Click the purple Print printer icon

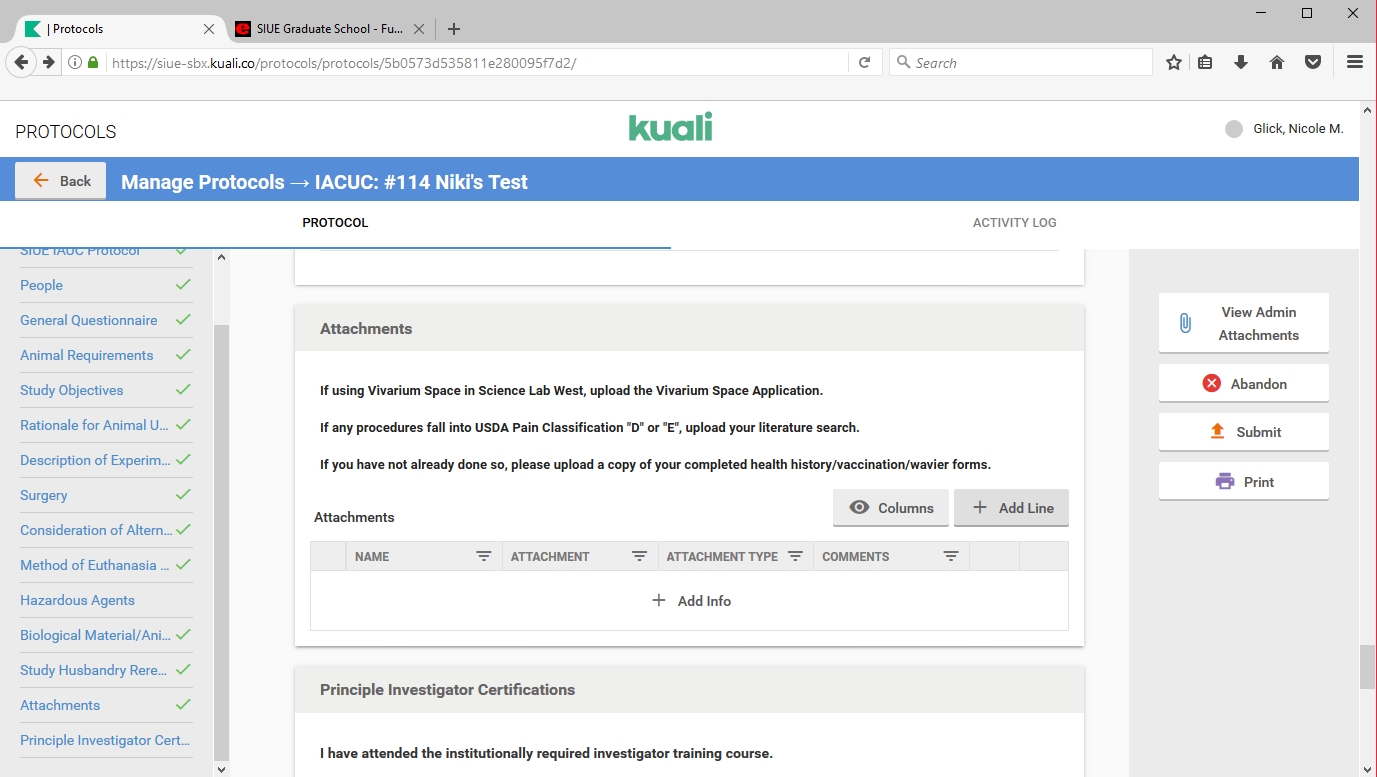(1224, 482)
